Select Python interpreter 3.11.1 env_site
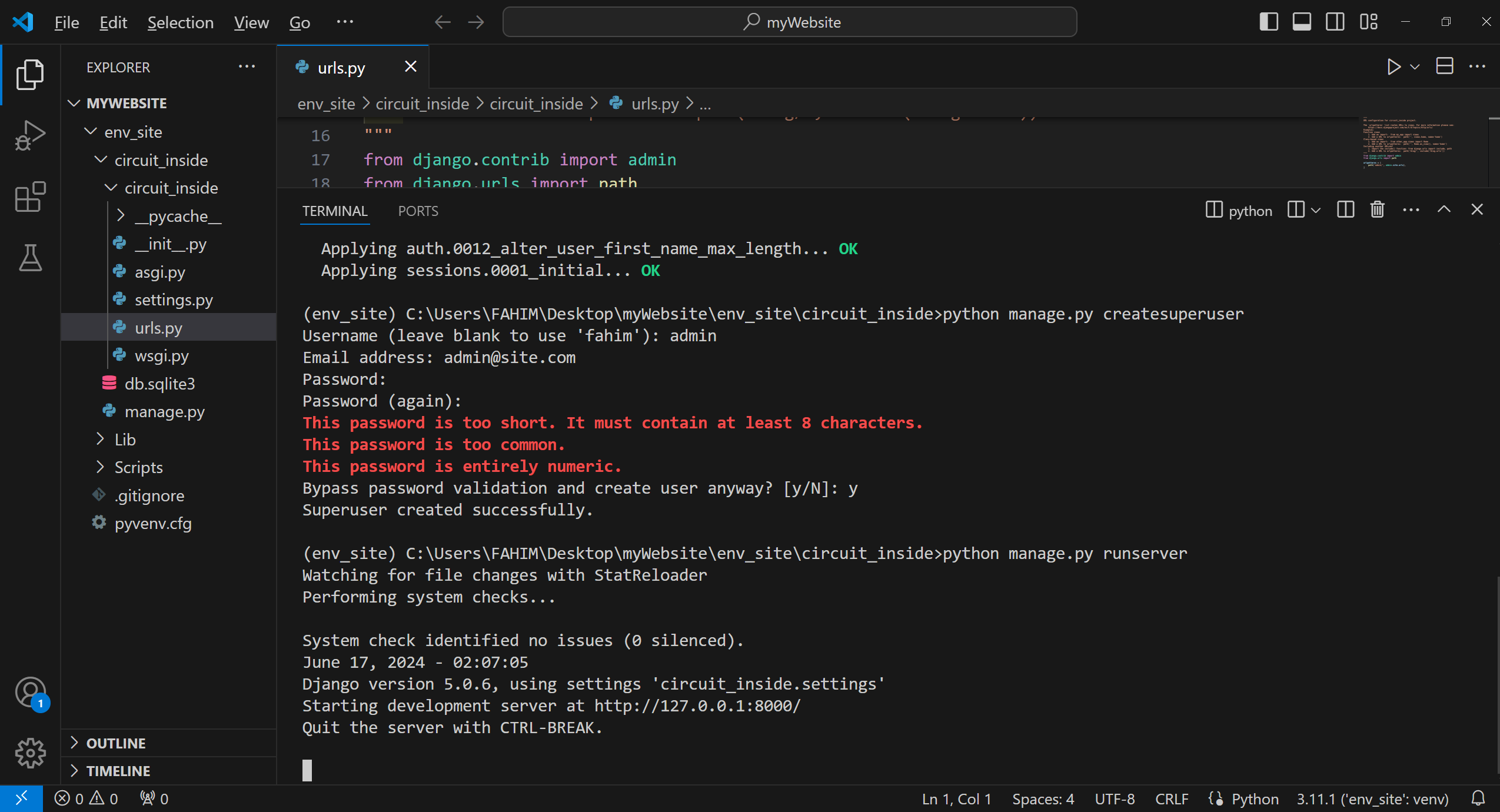Viewport: 1500px width, 812px height. pos(1372,798)
